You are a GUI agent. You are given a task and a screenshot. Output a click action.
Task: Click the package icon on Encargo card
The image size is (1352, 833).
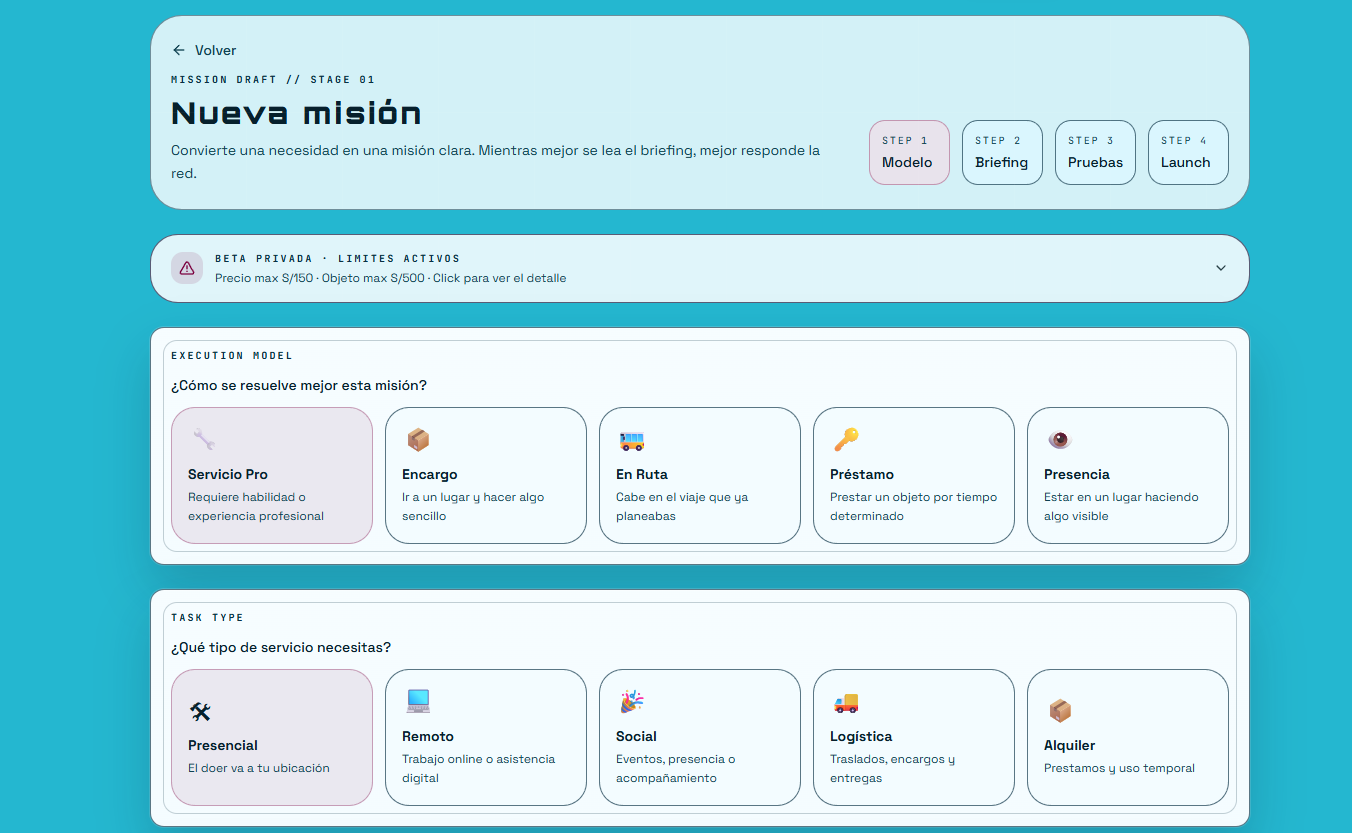coord(417,439)
